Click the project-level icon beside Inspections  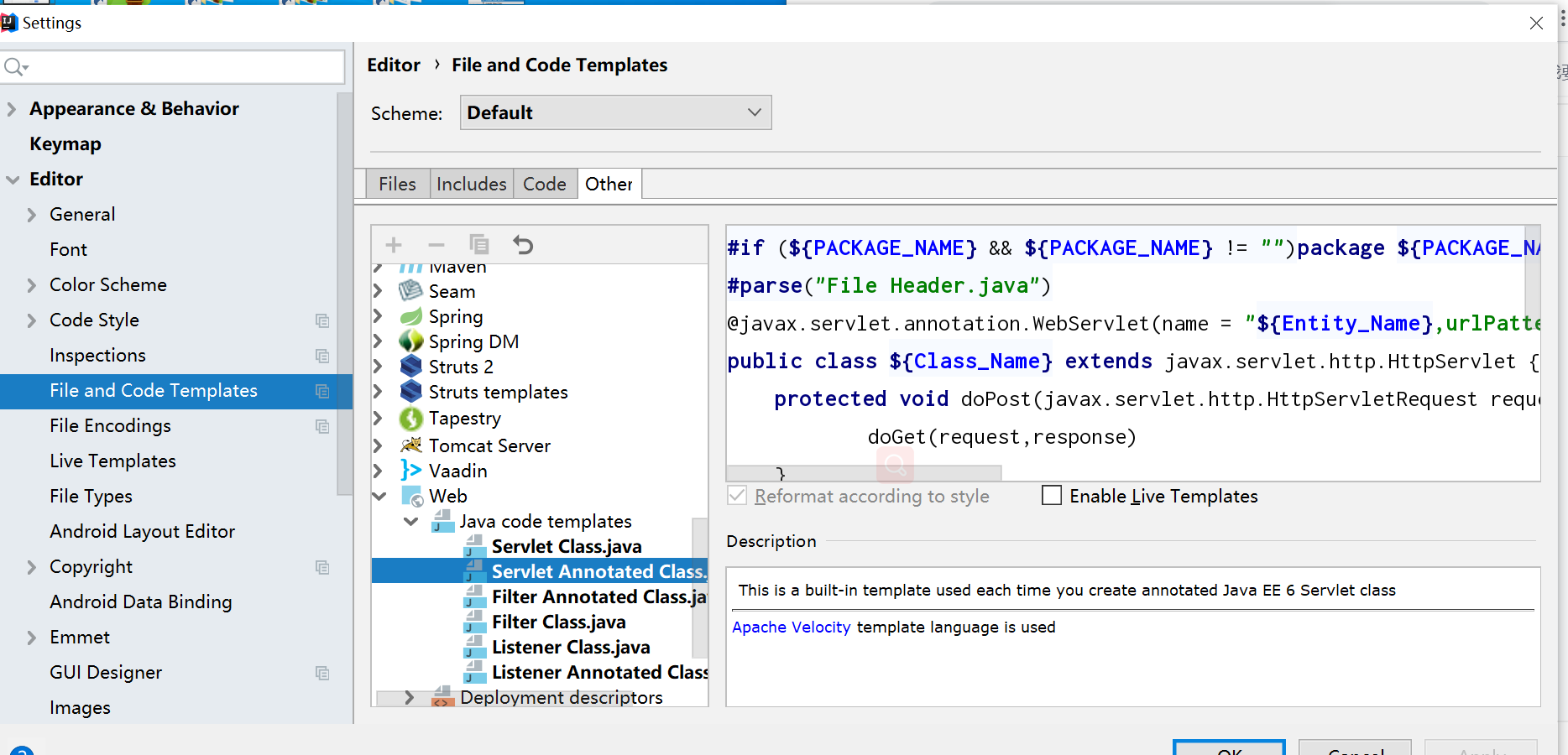pos(322,356)
